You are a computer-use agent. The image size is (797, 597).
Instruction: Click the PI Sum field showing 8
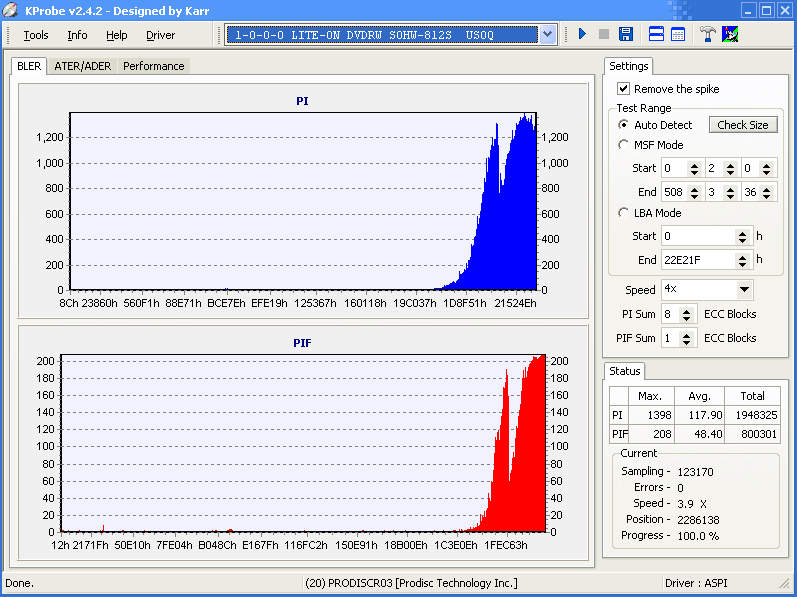[670, 315]
